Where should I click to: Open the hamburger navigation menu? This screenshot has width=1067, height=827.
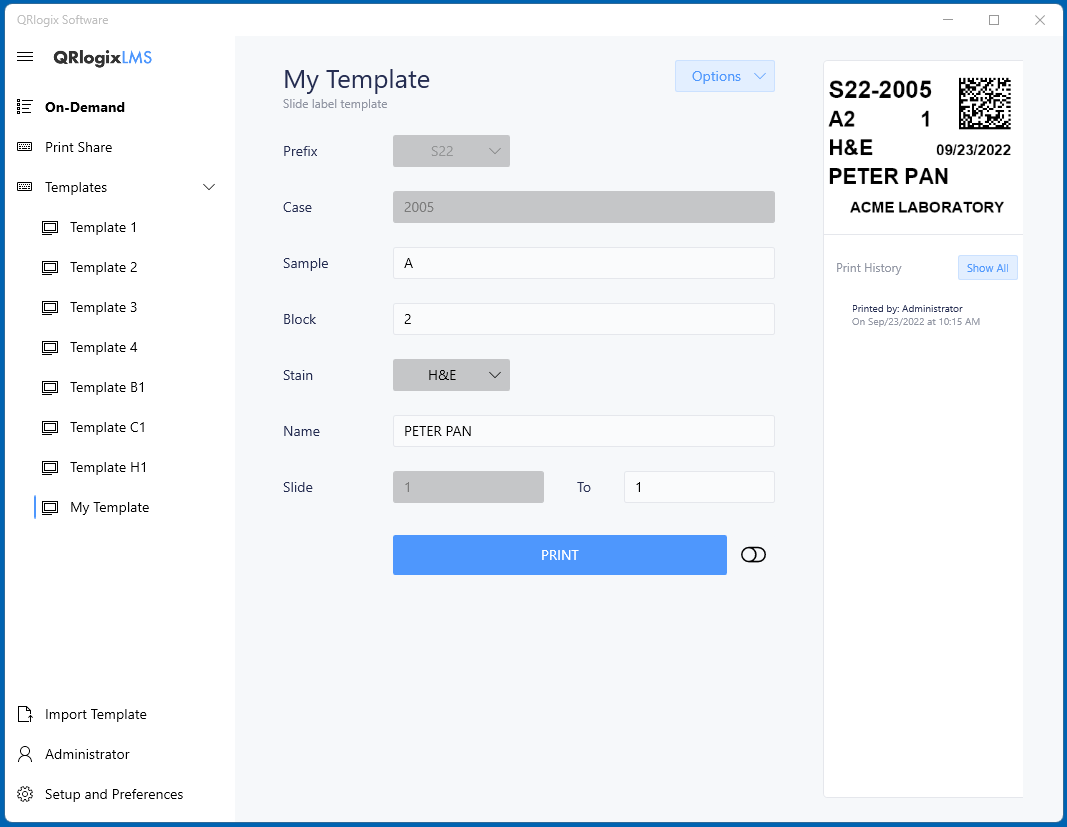[x=25, y=56]
